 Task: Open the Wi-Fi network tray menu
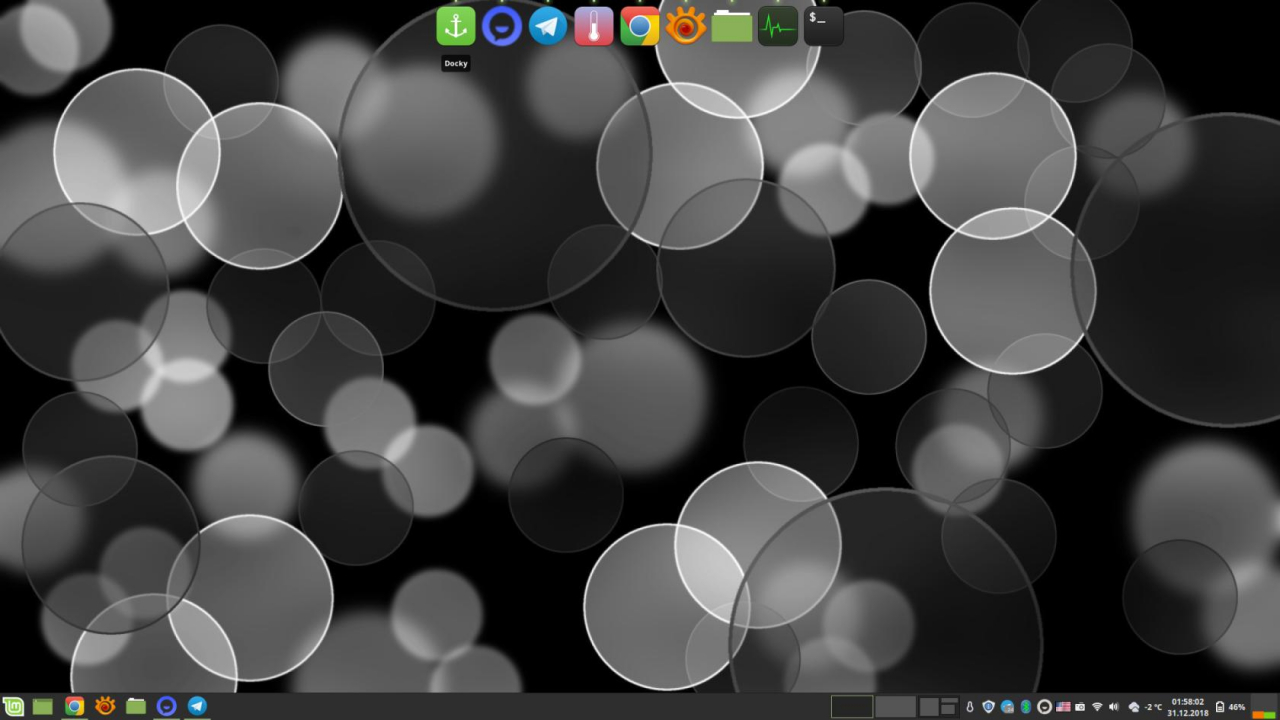[1097, 707]
